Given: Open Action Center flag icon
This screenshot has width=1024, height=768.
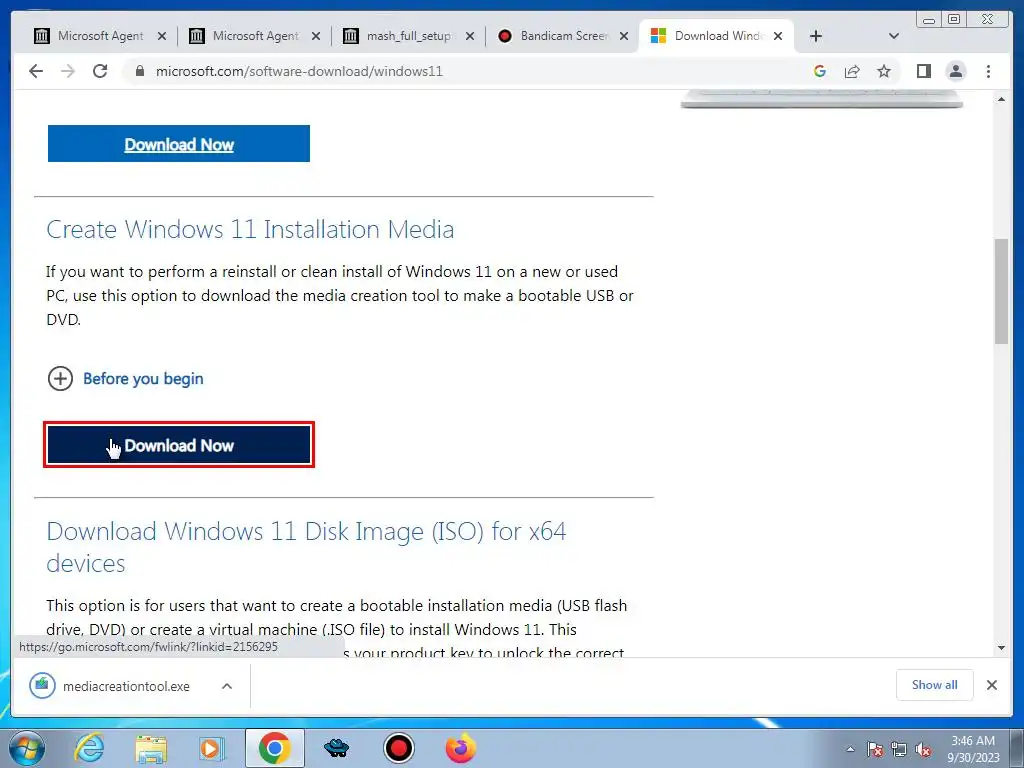Looking at the screenshot, I should tap(875, 750).
